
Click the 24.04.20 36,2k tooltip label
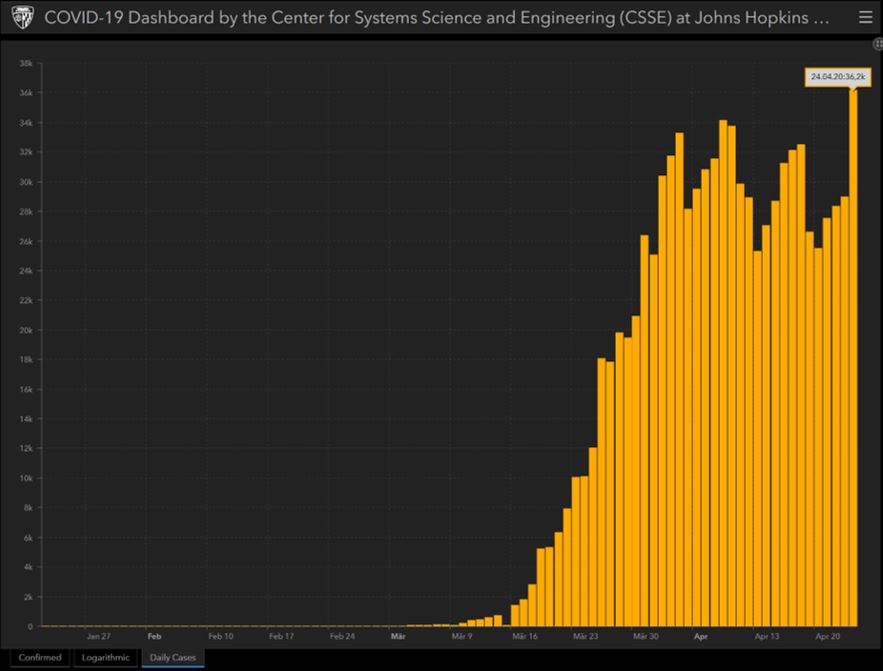coord(838,77)
